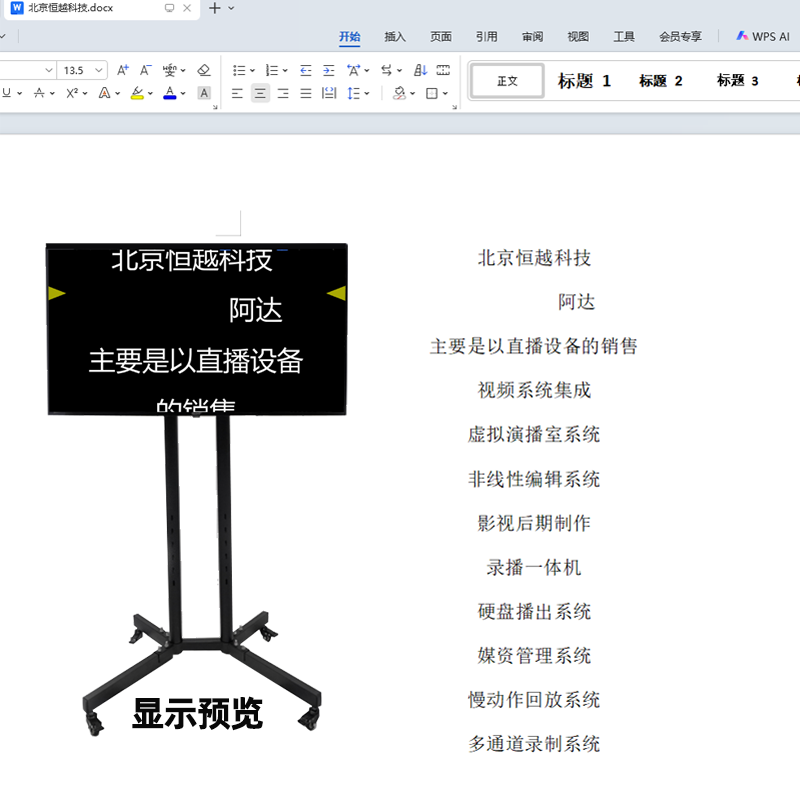This screenshot has width=800, height=800.
Task: Decrease the paragraph indent
Action: (x=306, y=70)
